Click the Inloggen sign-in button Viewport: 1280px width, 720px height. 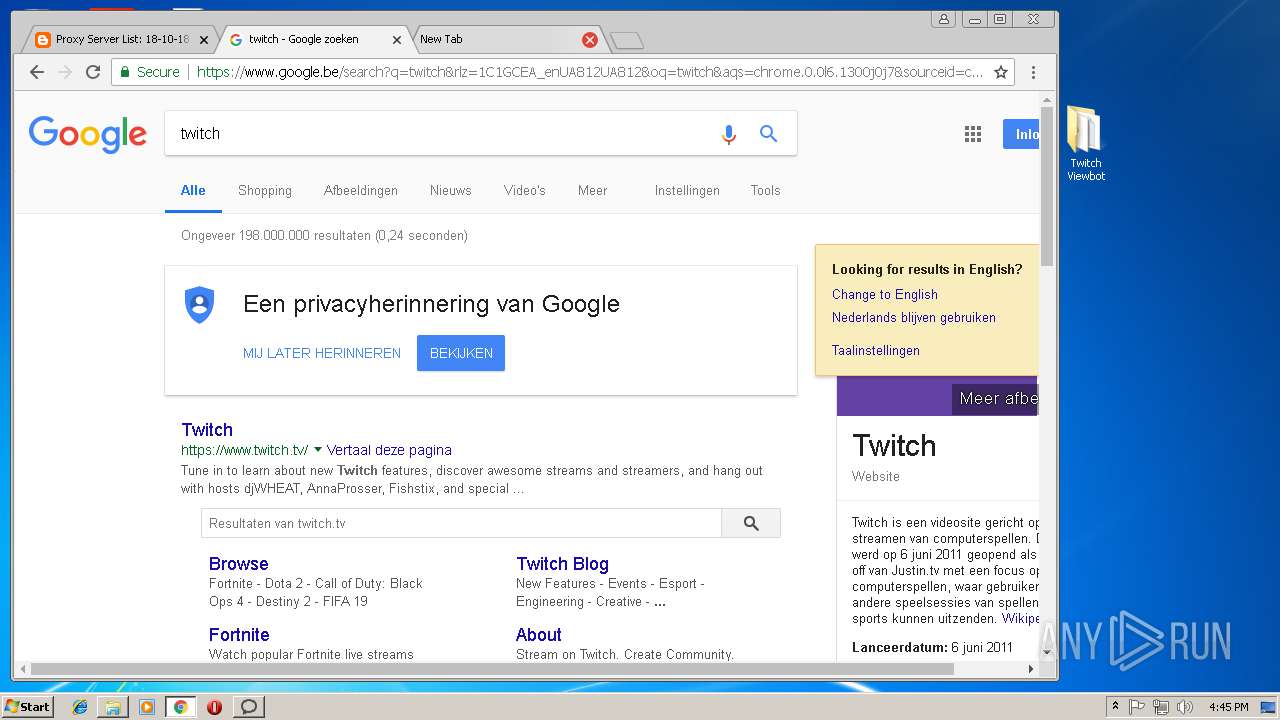pyautogui.click(x=1021, y=134)
